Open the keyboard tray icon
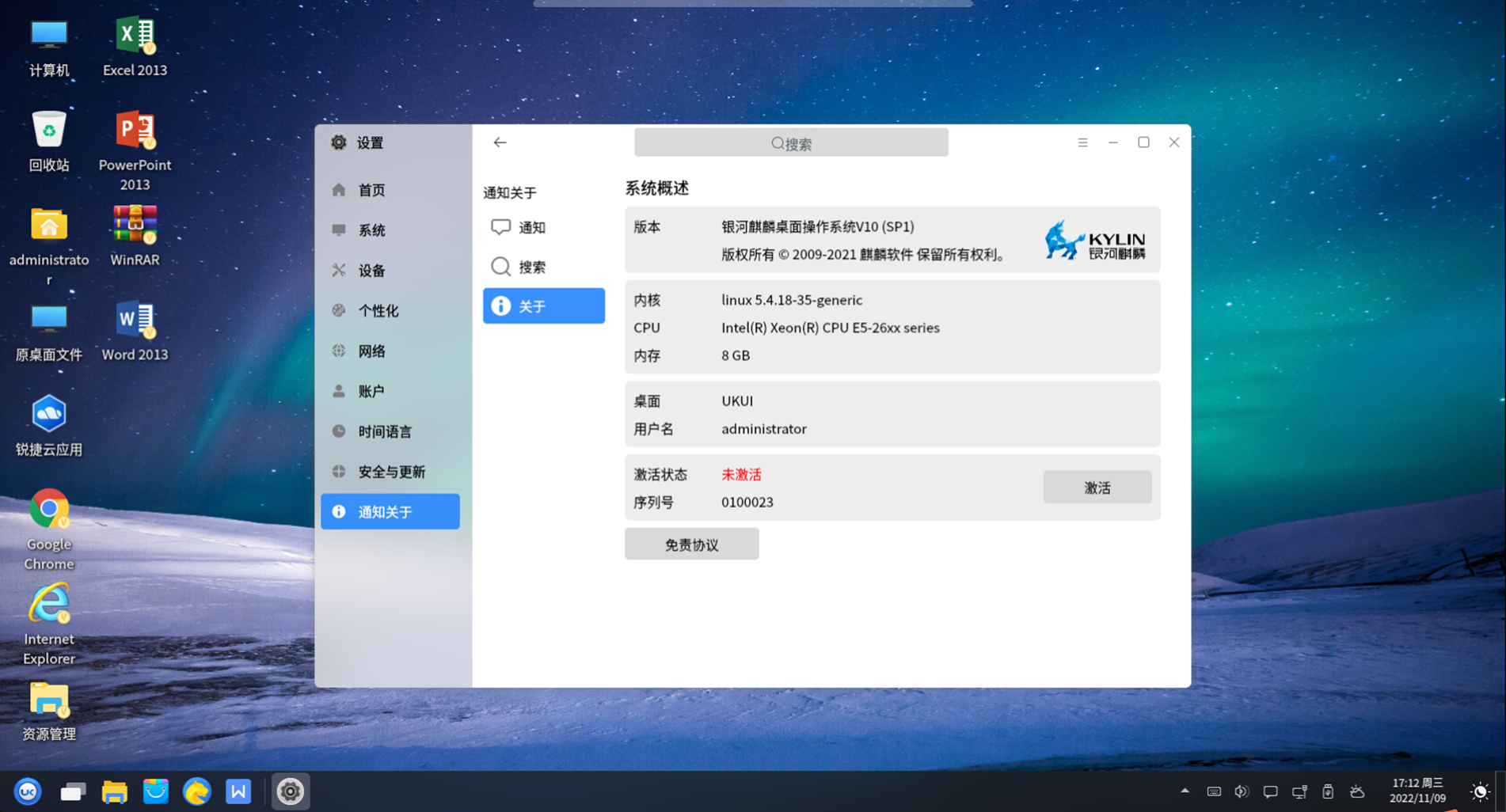This screenshot has width=1506, height=812. pos(1214,791)
